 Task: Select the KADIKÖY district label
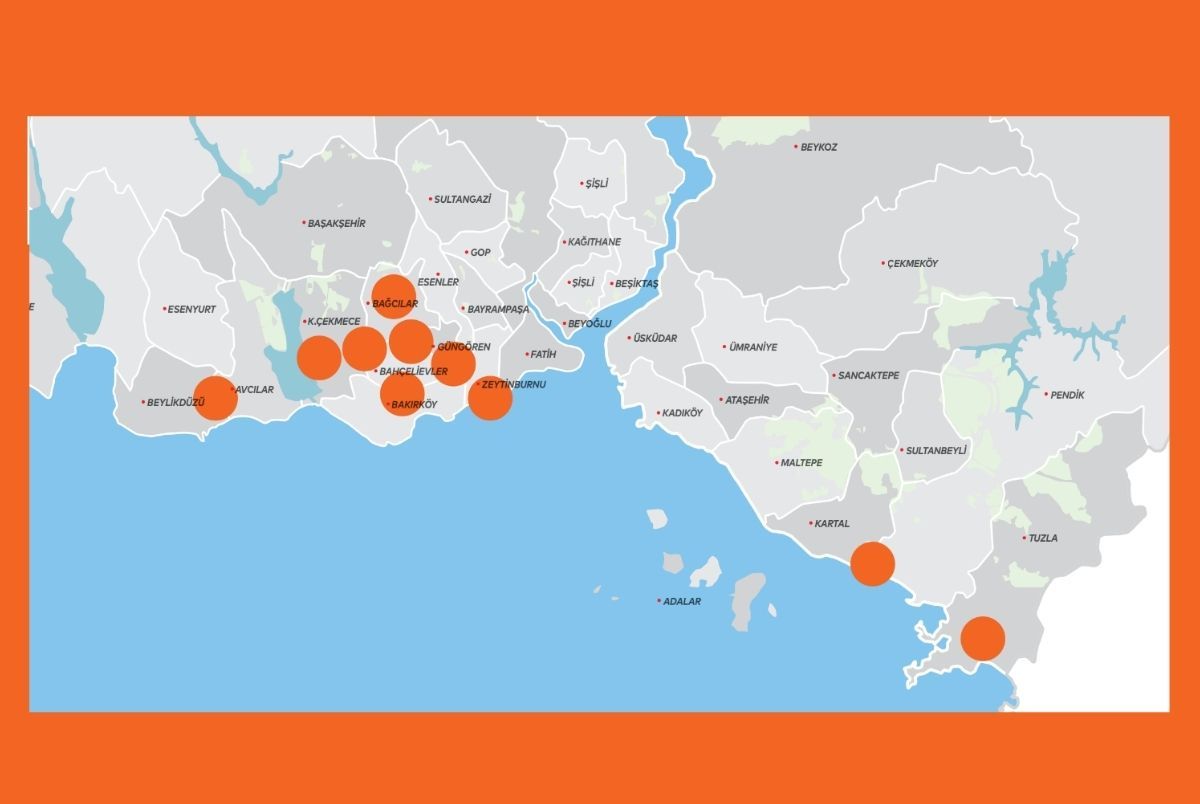[x=682, y=413]
